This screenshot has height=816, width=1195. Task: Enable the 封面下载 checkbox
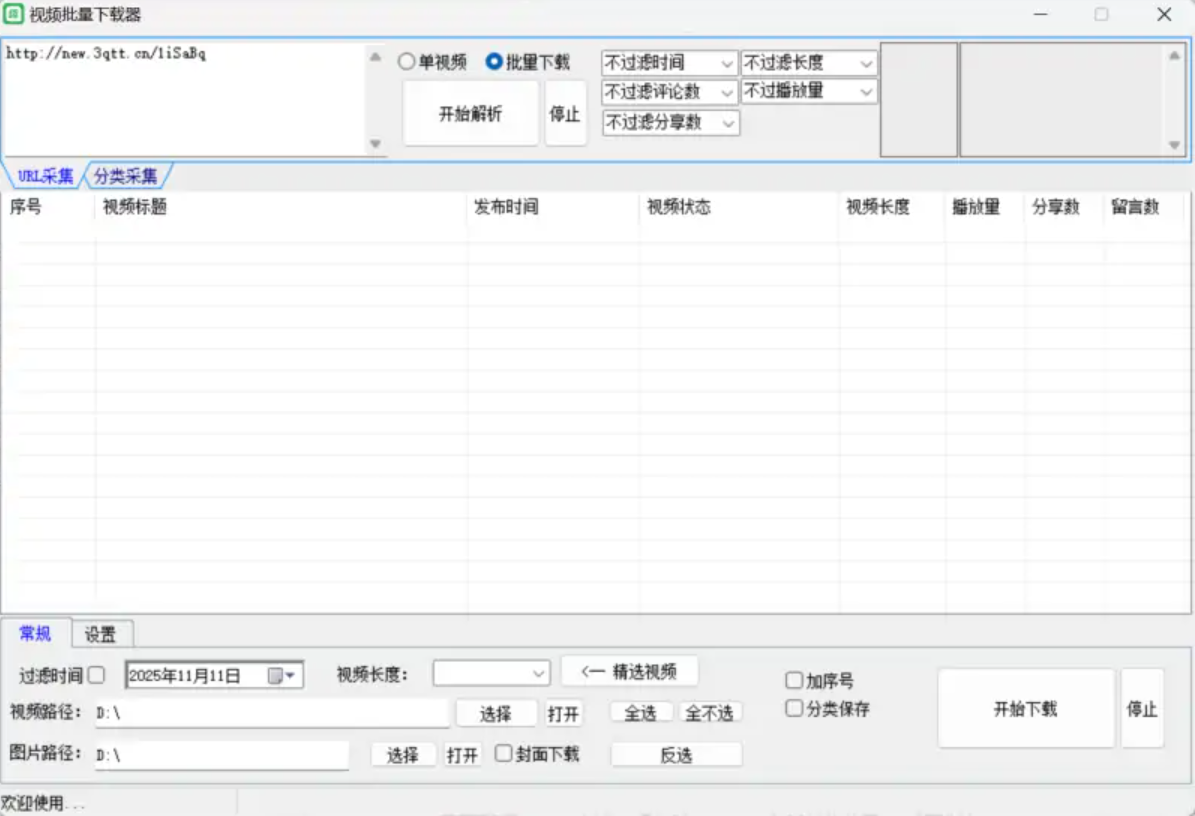point(503,754)
